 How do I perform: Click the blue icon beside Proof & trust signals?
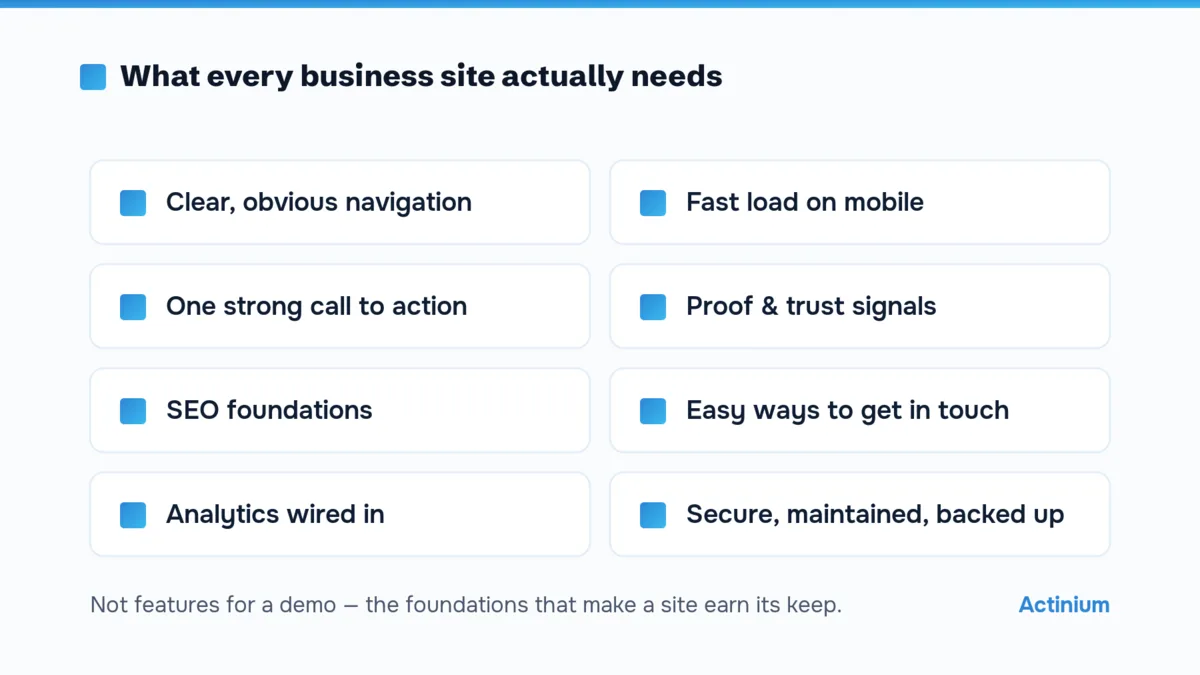click(653, 307)
